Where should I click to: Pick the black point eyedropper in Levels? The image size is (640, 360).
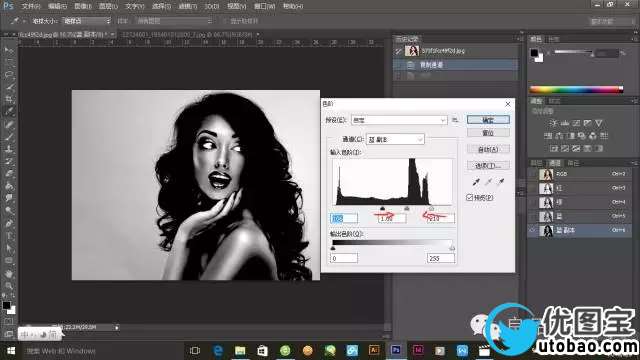click(476, 182)
